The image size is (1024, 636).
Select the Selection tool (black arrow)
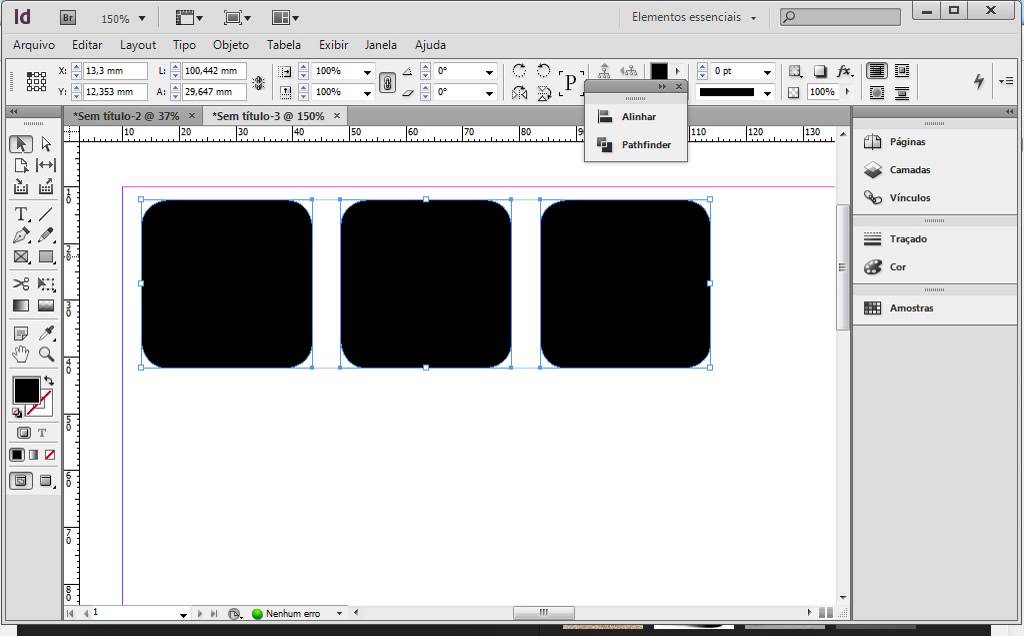(x=21, y=144)
